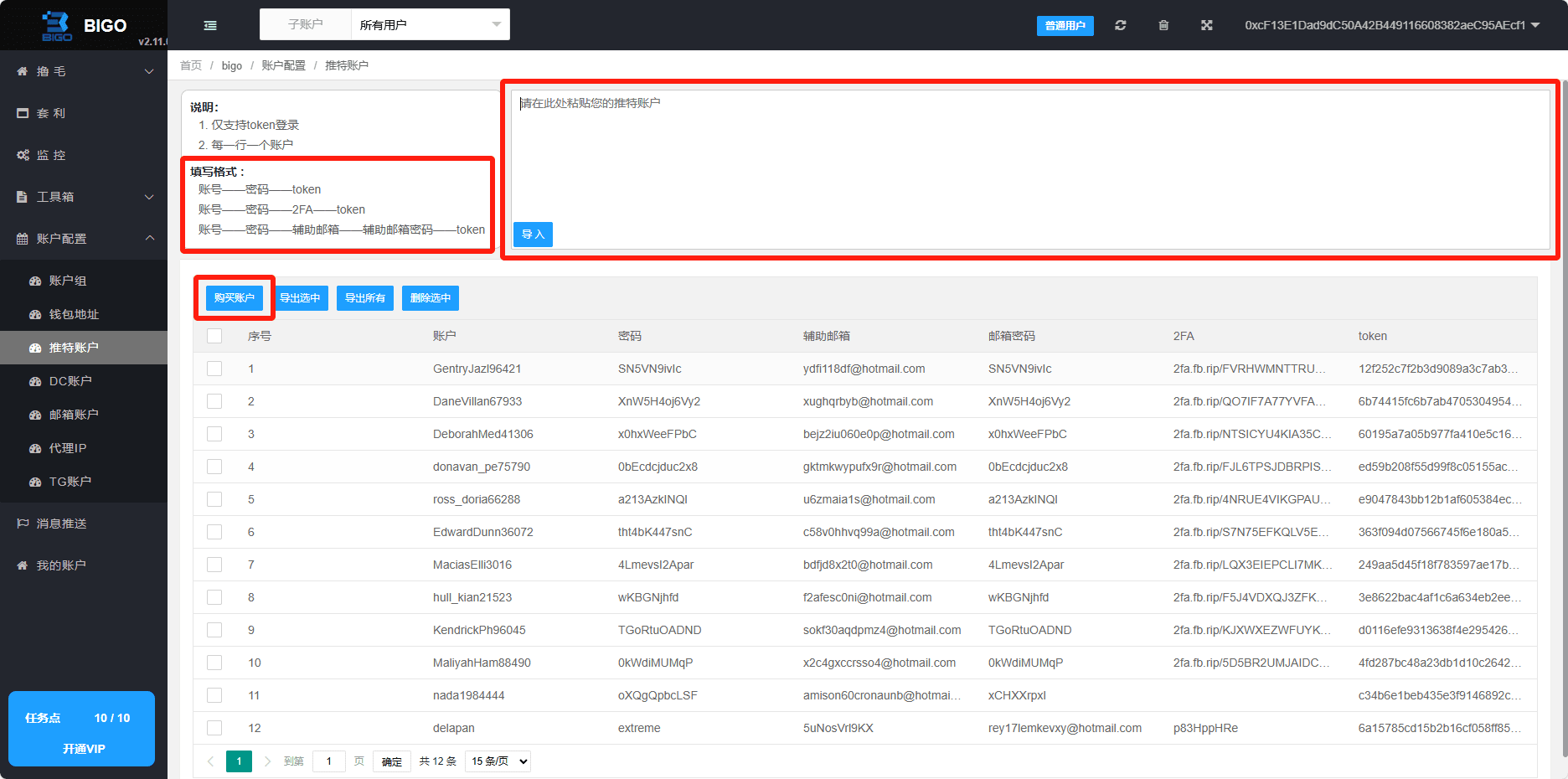Click the dashboard icon beside TG账户
Image resolution: width=1568 pixels, height=779 pixels.
pyautogui.click(x=35, y=482)
